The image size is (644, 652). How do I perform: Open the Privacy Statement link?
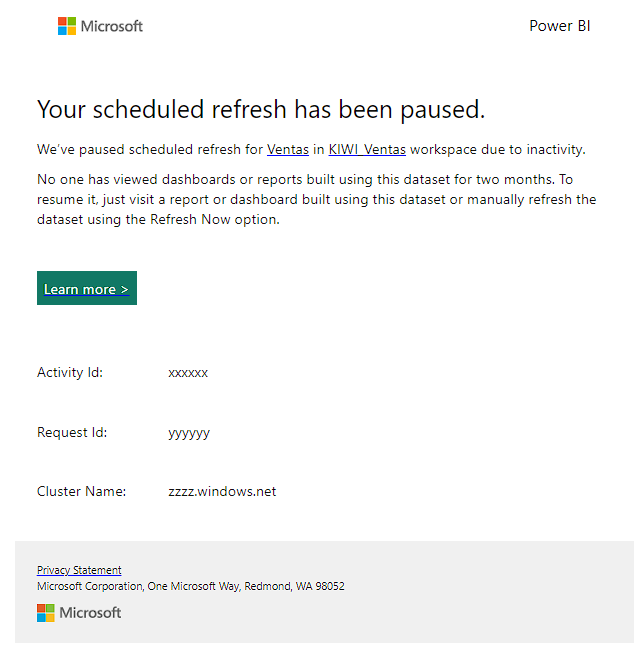(79, 570)
